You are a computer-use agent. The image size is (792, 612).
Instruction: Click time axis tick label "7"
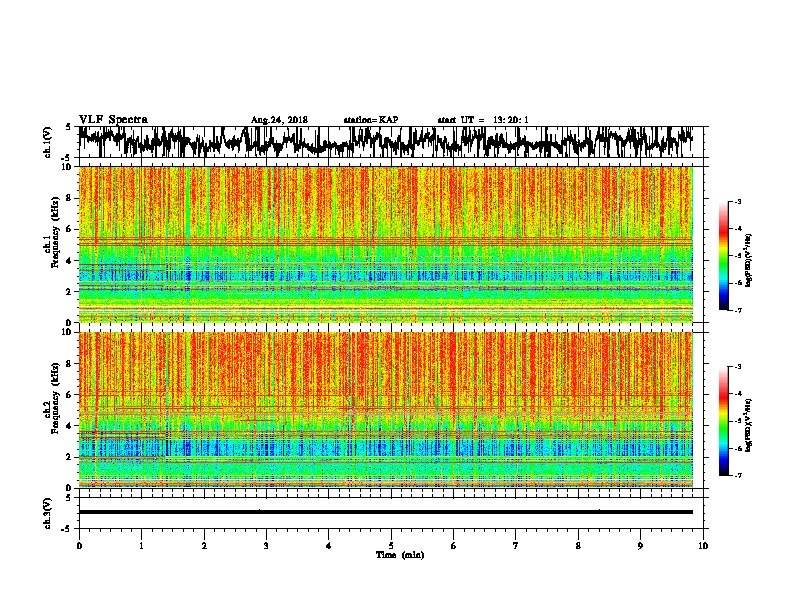coord(516,546)
